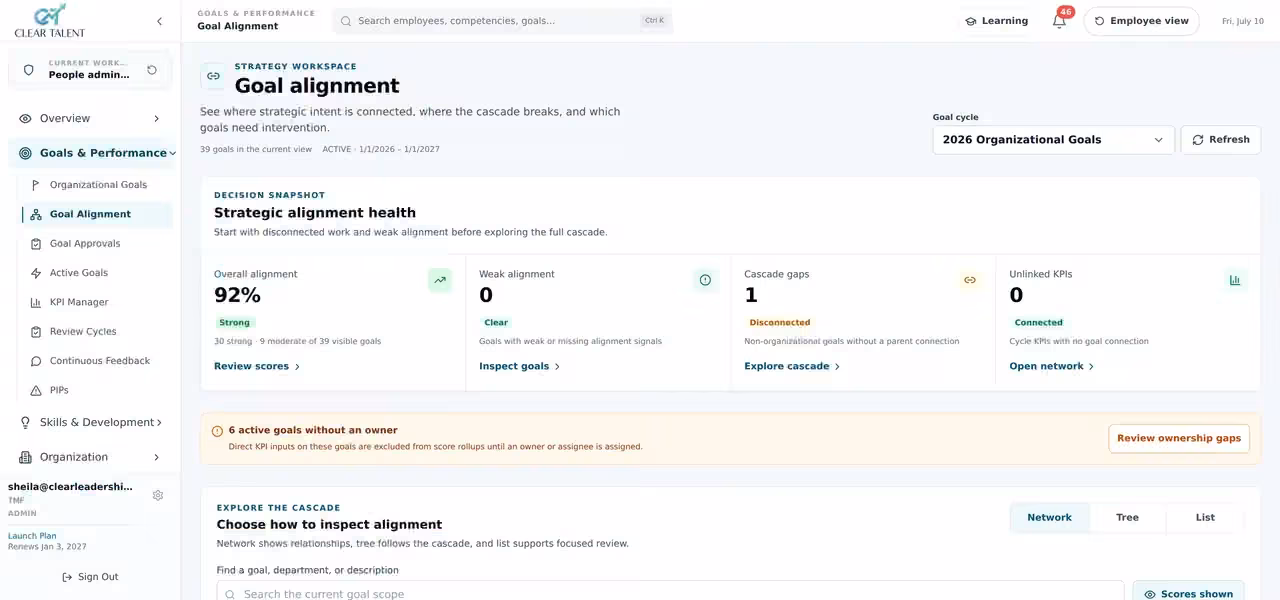Click the Explore cascade link

coord(792,367)
